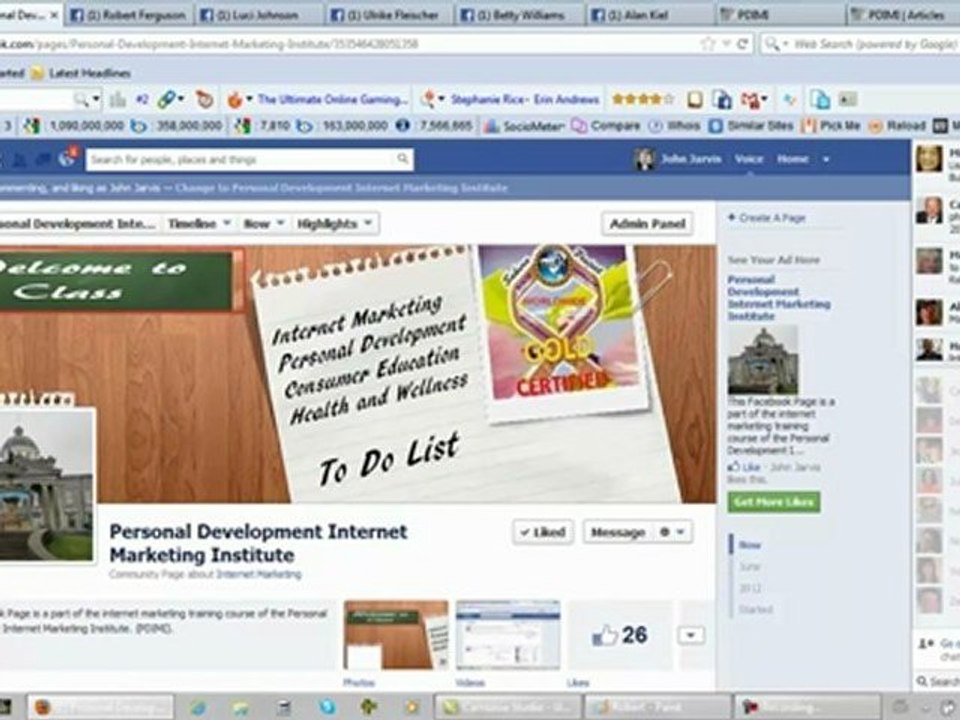Viewport: 960px width, 720px height.
Task: Open the Admin Panel
Action: tap(648, 224)
